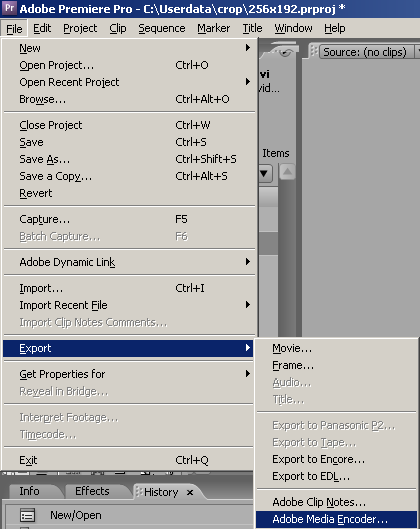The width and height of the screenshot is (420, 529).
Task: Close the History panel tab
Action: (190, 493)
